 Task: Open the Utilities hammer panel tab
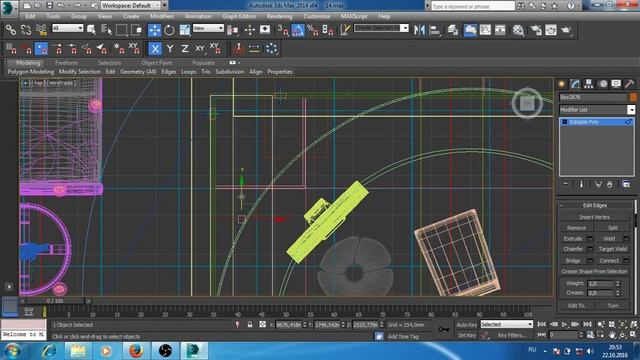[x=629, y=84]
